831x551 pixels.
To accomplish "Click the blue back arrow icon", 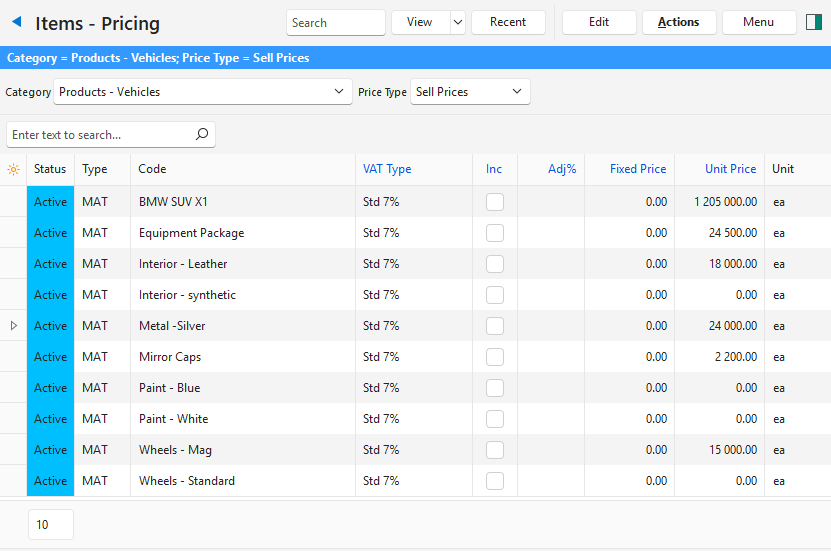I will tap(16, 22).
